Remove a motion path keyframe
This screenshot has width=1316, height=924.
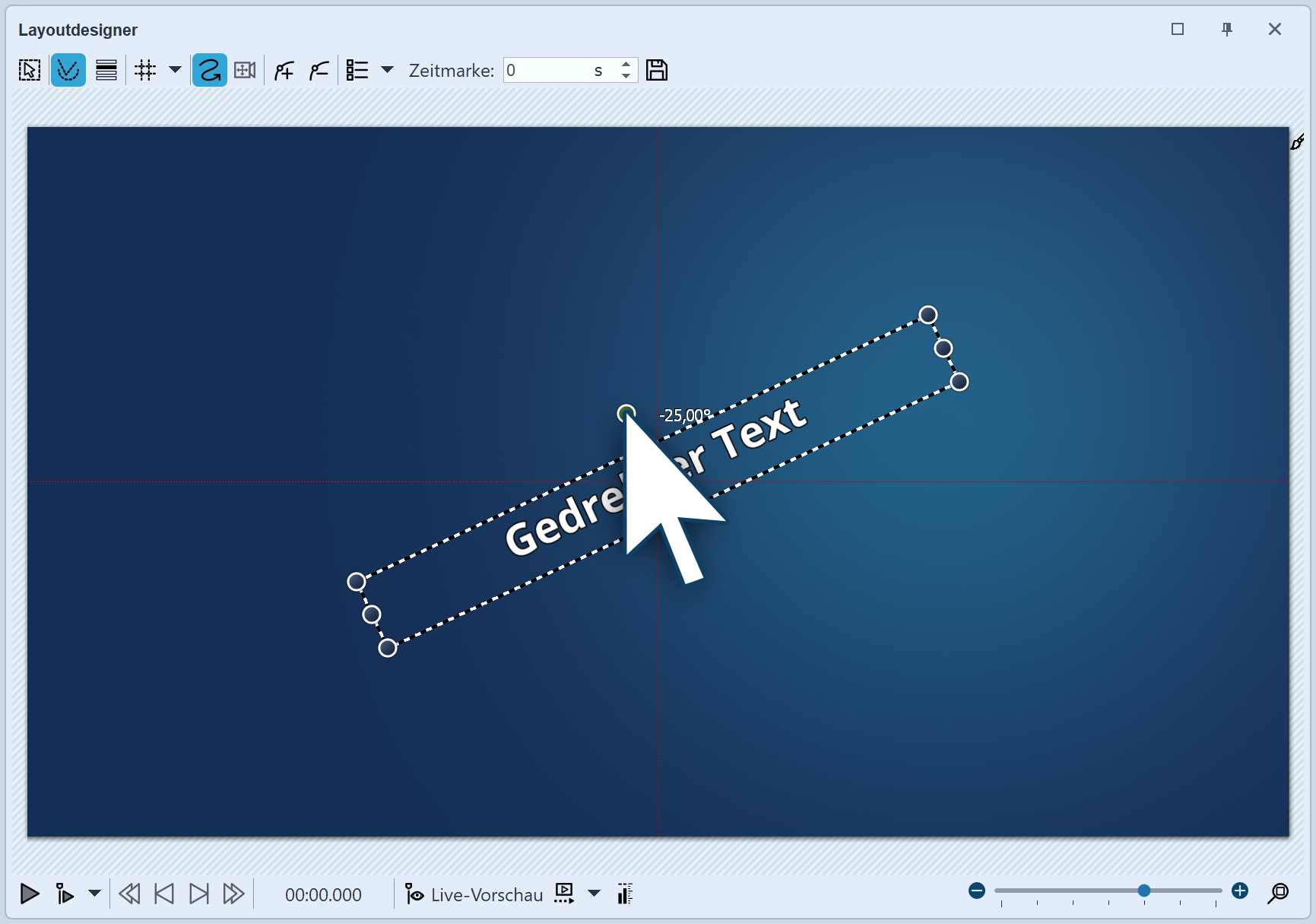(319, 70)
